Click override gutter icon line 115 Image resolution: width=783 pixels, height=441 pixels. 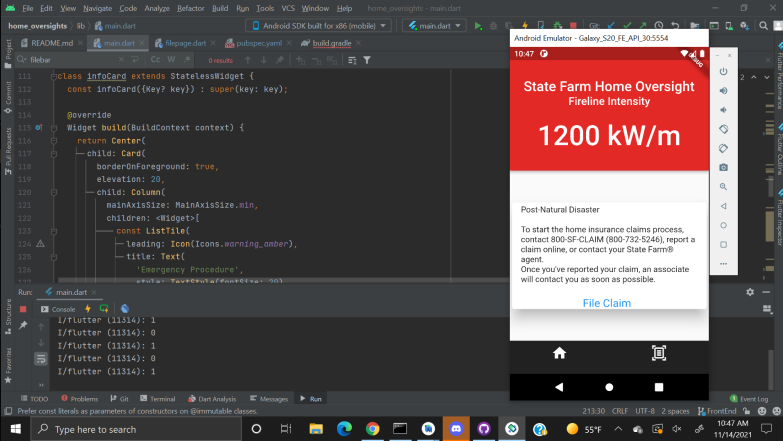coord(38,128)
